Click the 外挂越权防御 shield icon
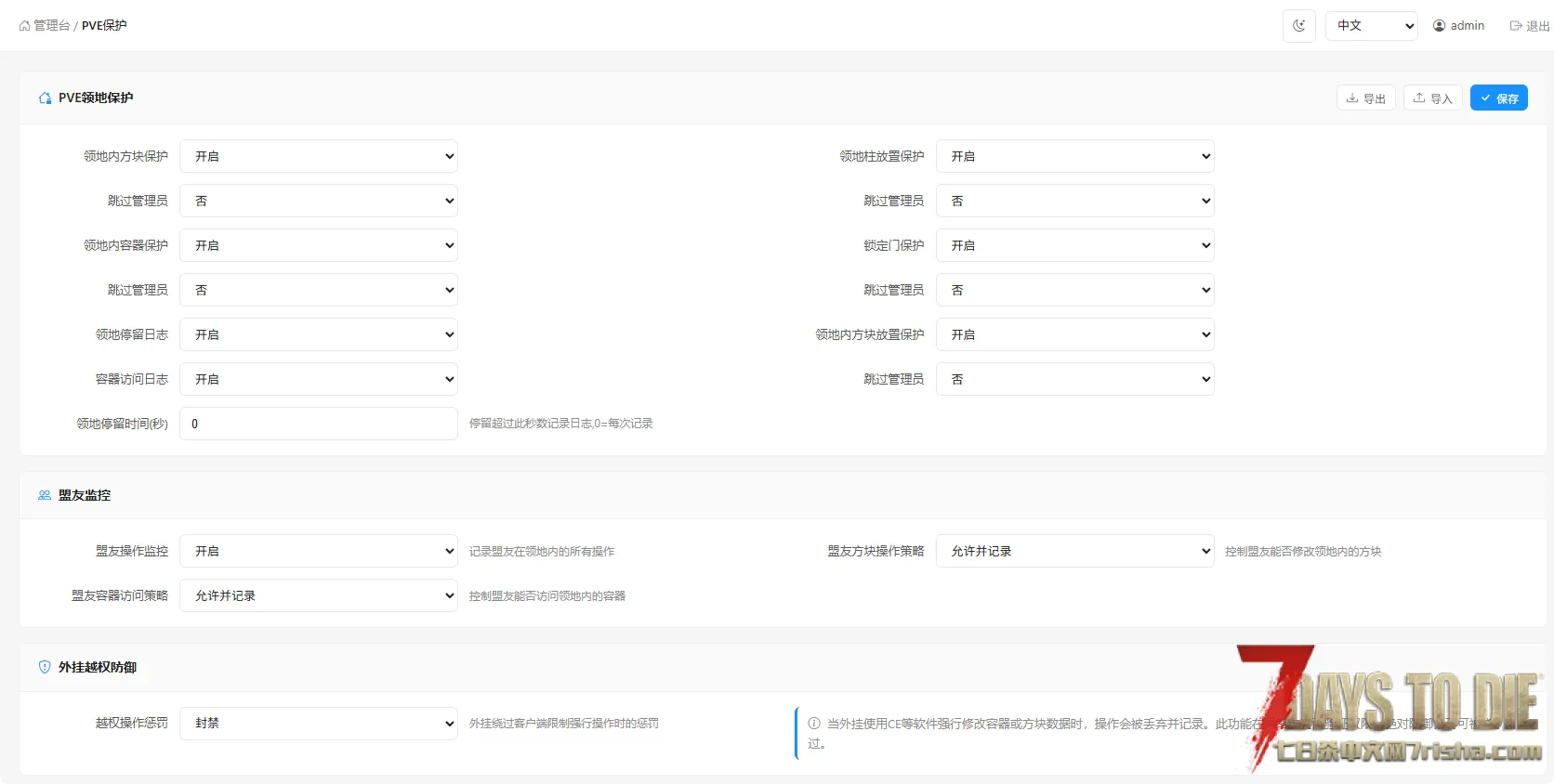 point(45,667)
